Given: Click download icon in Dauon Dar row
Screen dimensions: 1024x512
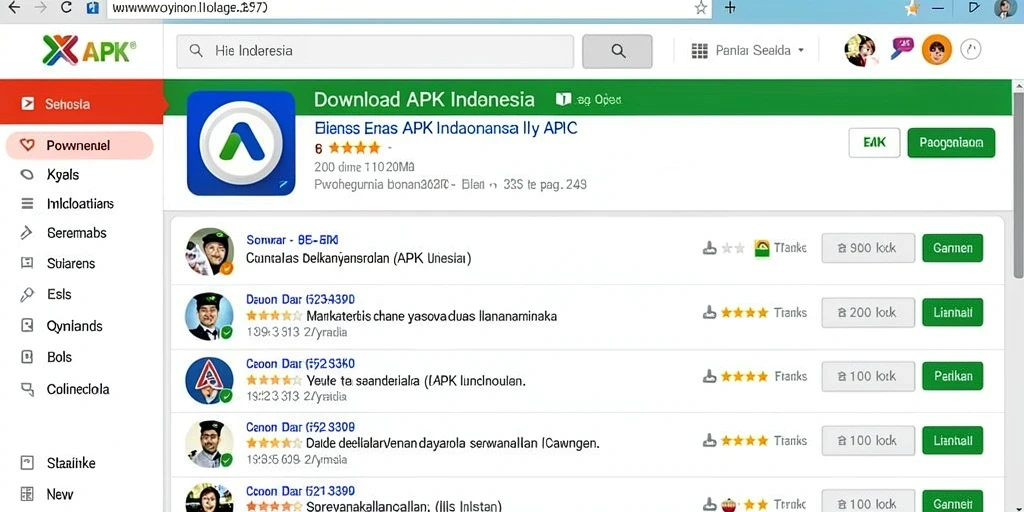Looking at the screenshot, I should [x=709, y=313].
